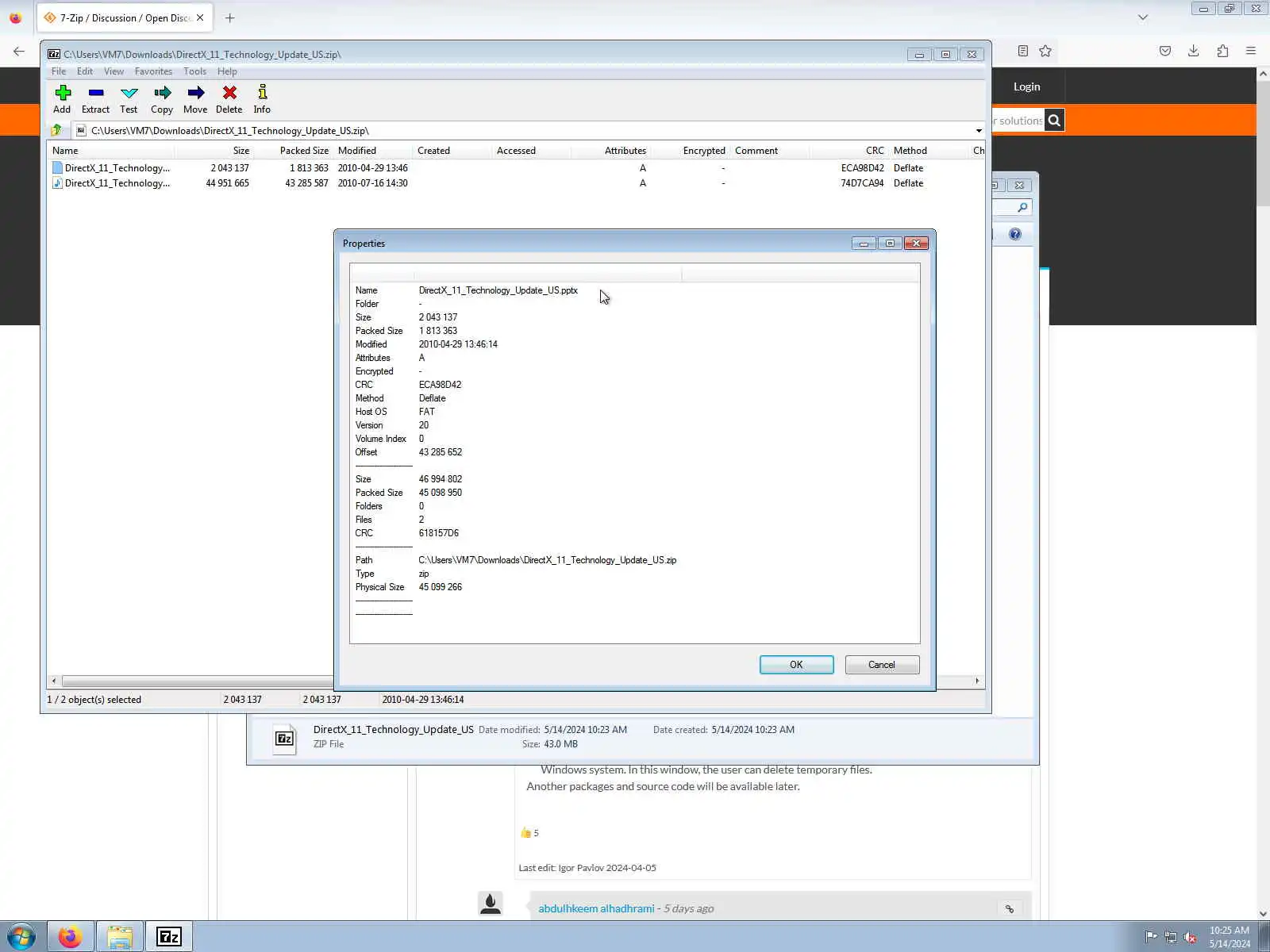Sort file list by Name column
This screenshot has width=1270, height=952.
point(111,151)
